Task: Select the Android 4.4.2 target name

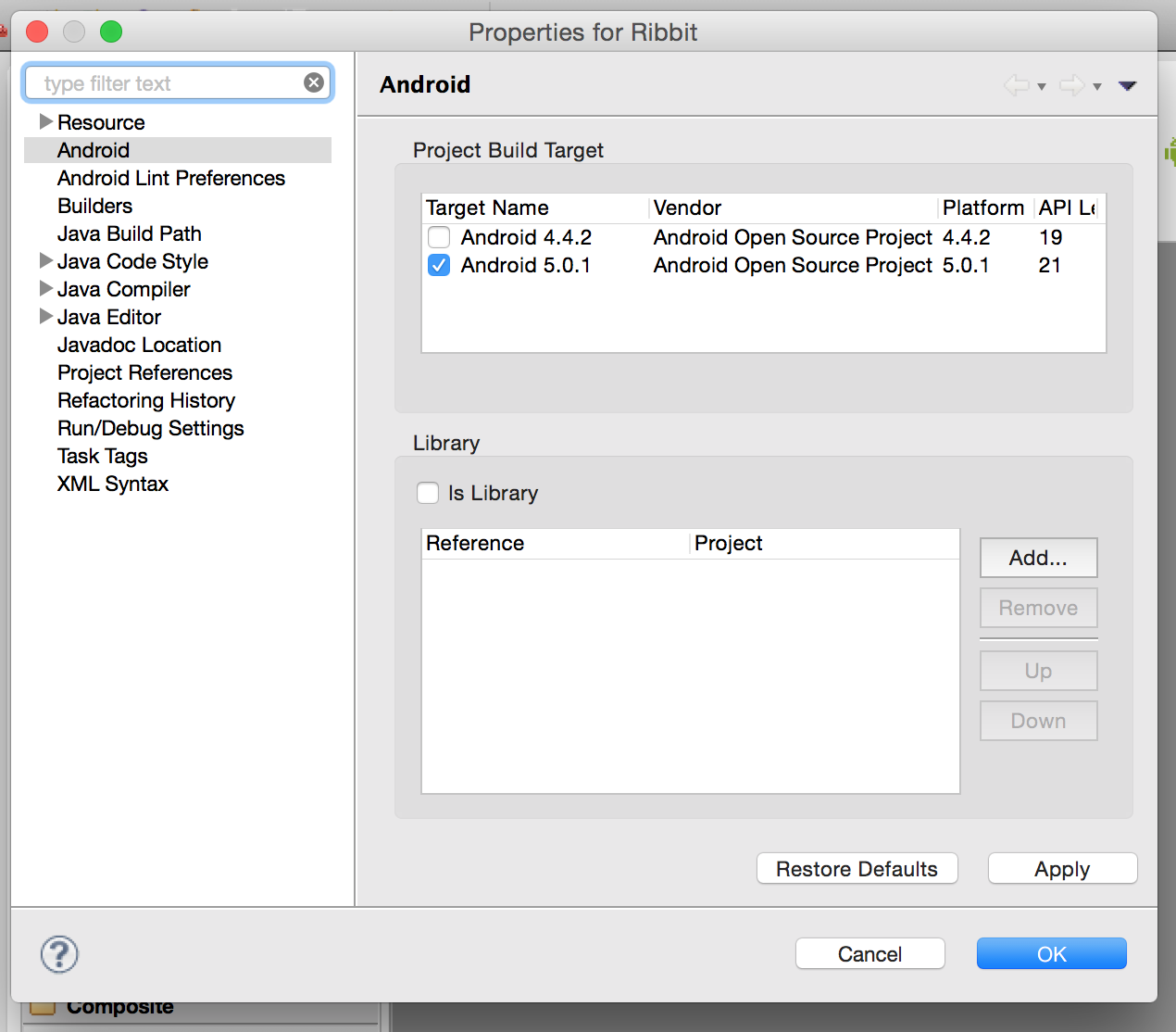Action: [526, 238]
